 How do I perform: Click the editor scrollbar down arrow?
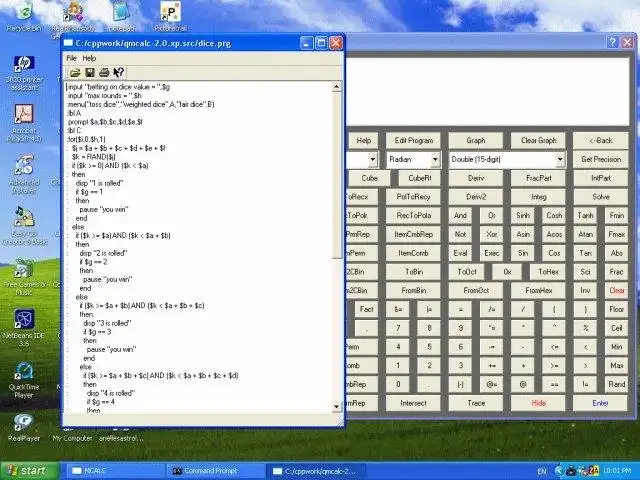pos(336,407)
